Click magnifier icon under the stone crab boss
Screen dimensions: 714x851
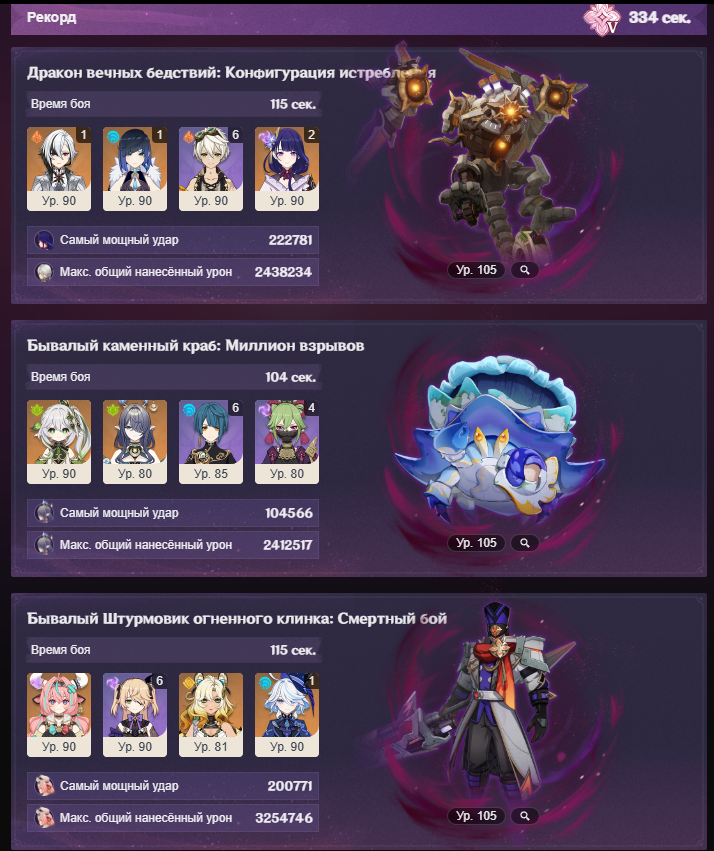(x=525, y=543)
